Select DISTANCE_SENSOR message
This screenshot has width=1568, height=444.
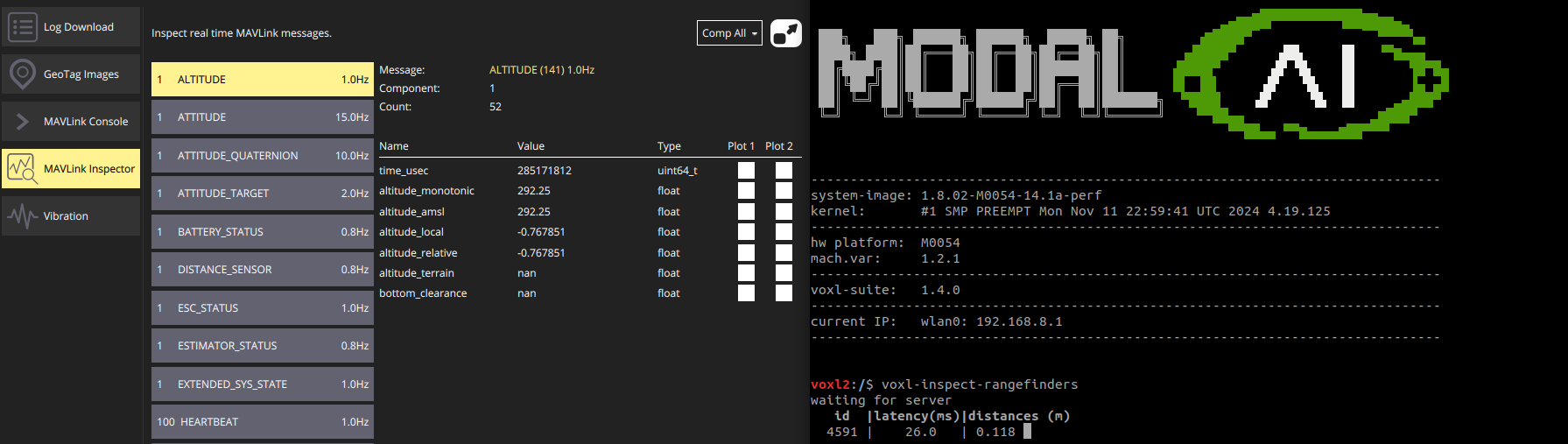coord(263,270)
